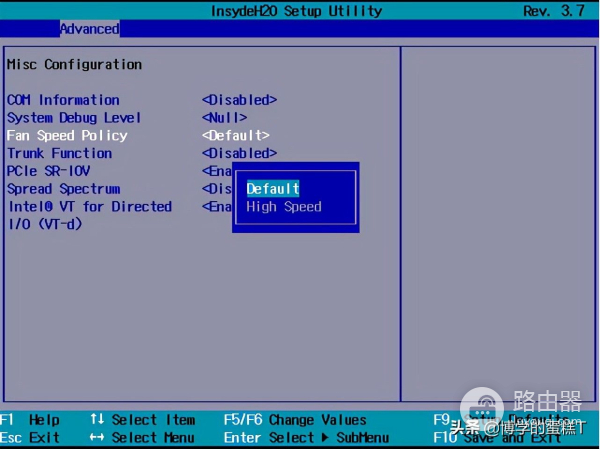
Task: Select the System Debug Level setting
Action: tap(74, 118)
